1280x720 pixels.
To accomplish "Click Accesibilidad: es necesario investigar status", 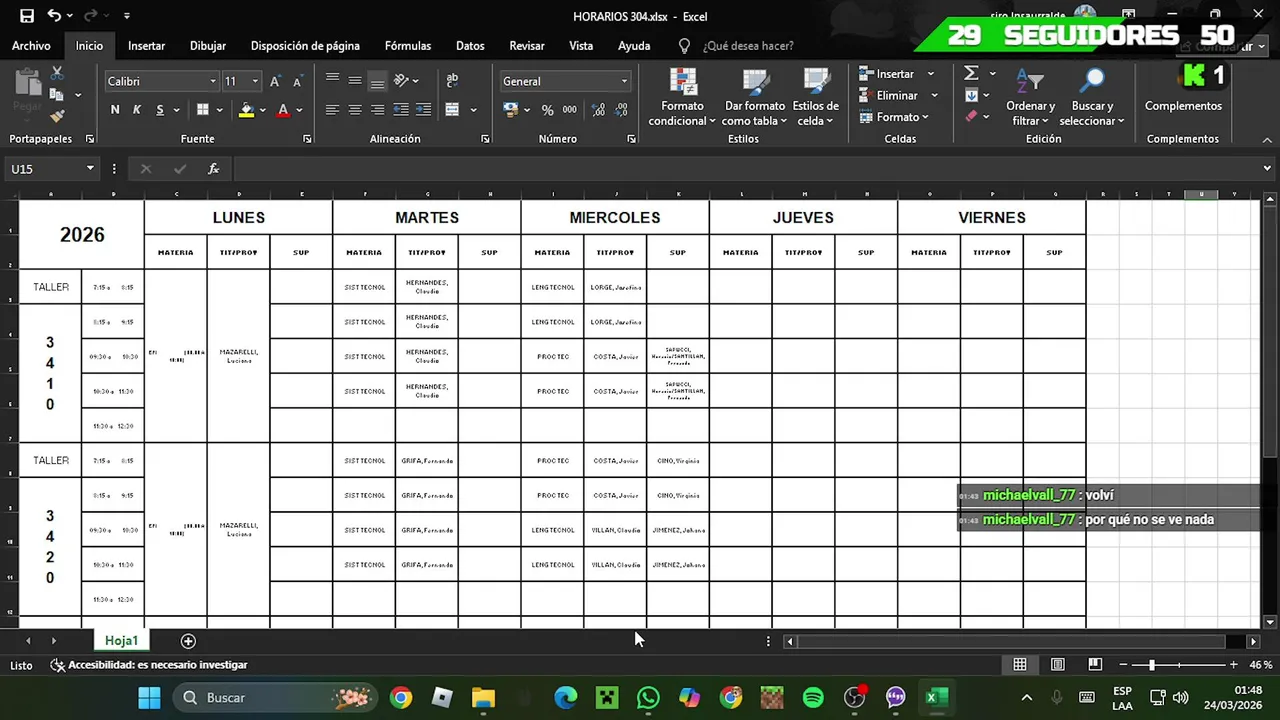I will pos(150,665).
